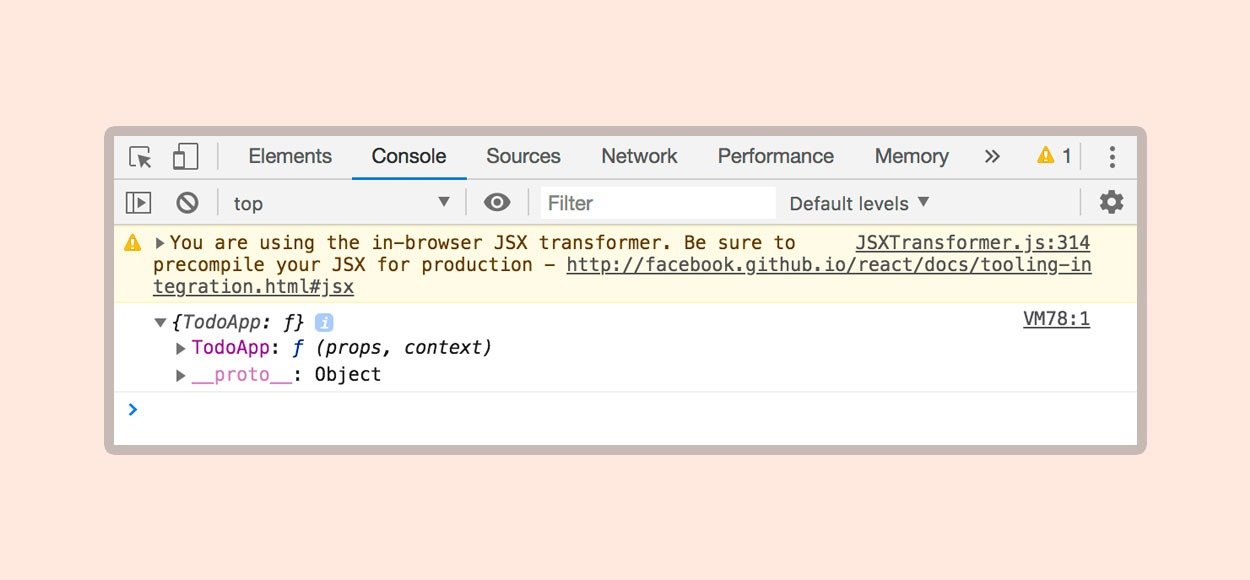Viewport: 1250px width, 580px height.
Task: Toggle the live expression eye icon
Action: 497,203
